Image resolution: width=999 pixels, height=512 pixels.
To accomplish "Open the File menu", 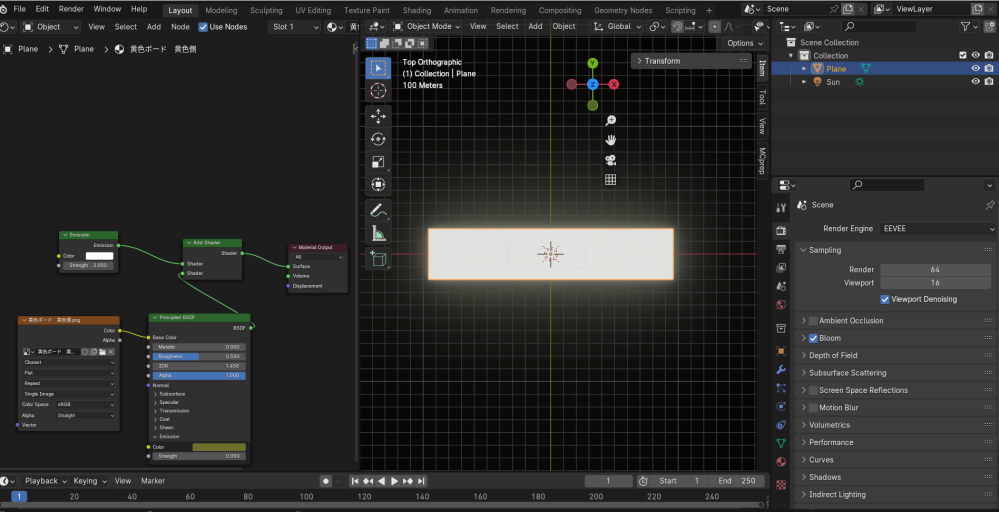I will click(x=20, y=9).
